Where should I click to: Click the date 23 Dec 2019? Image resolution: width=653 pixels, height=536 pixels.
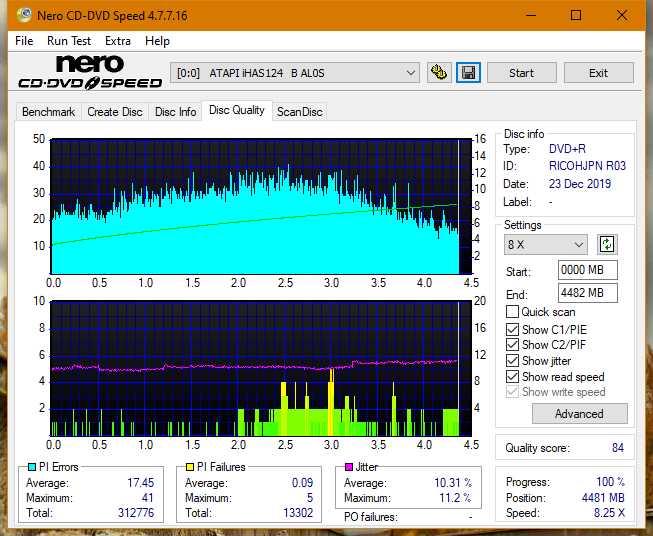[580, 184]
